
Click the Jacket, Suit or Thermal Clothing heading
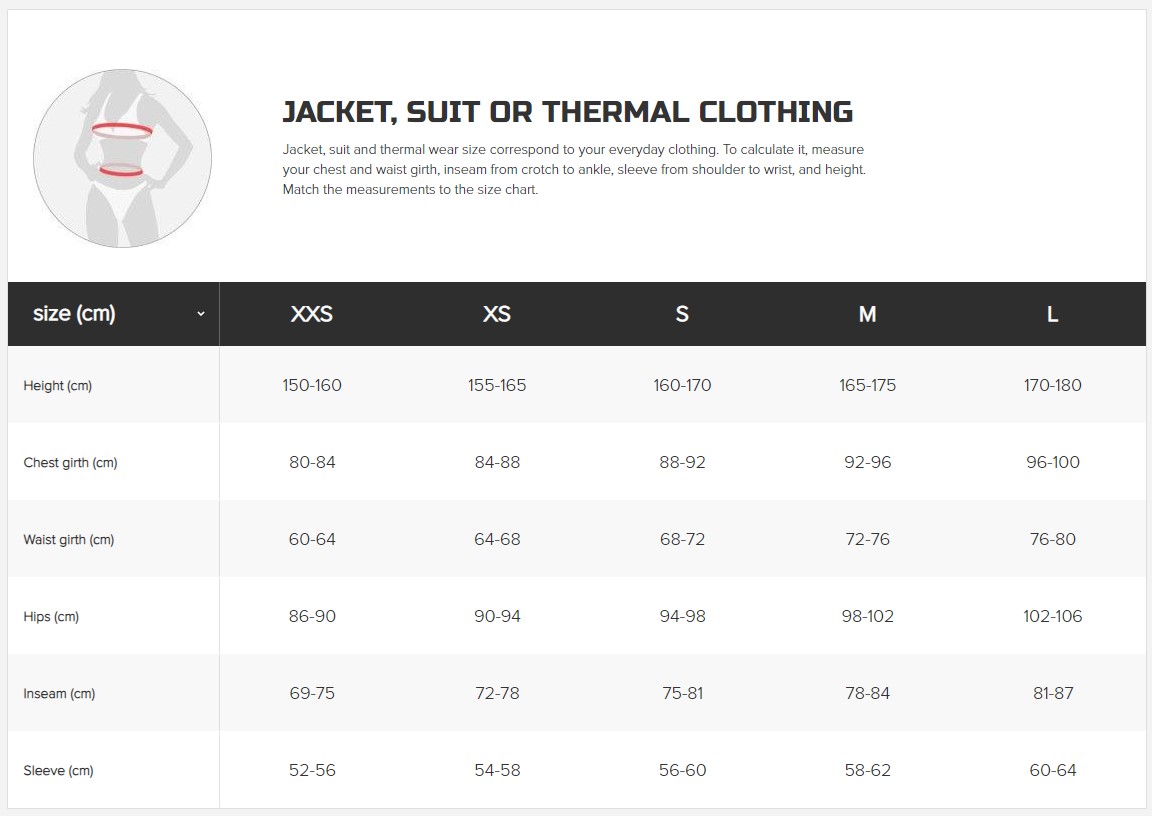pos(568,112)
